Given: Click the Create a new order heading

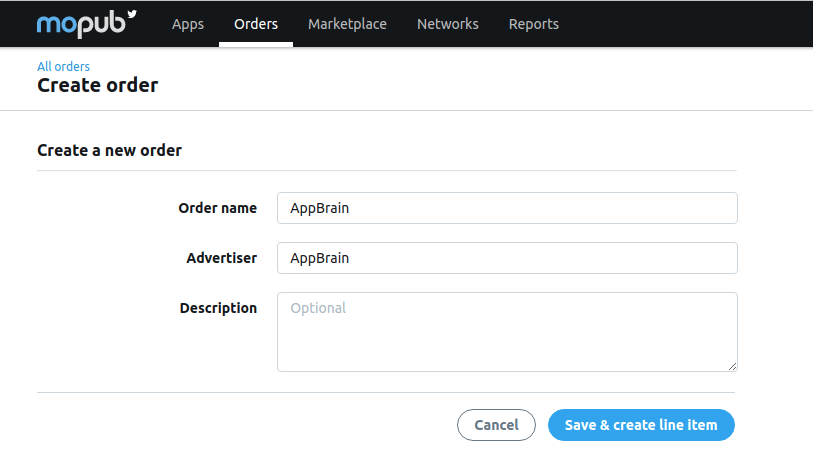Looking at the screenshot, I should pos(109,150).
